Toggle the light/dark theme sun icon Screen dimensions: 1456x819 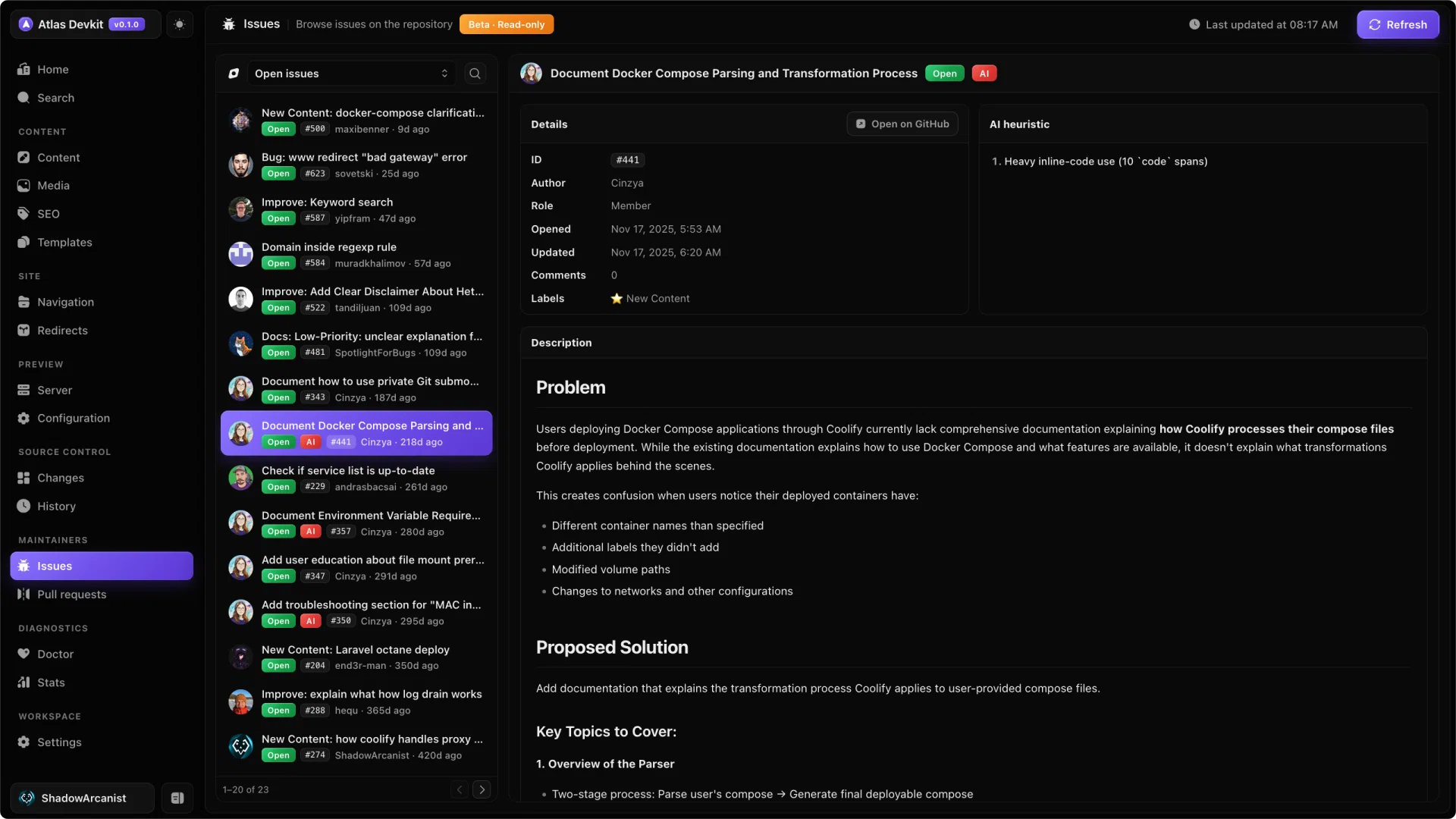pyautogui.click(x=179, y=24)
